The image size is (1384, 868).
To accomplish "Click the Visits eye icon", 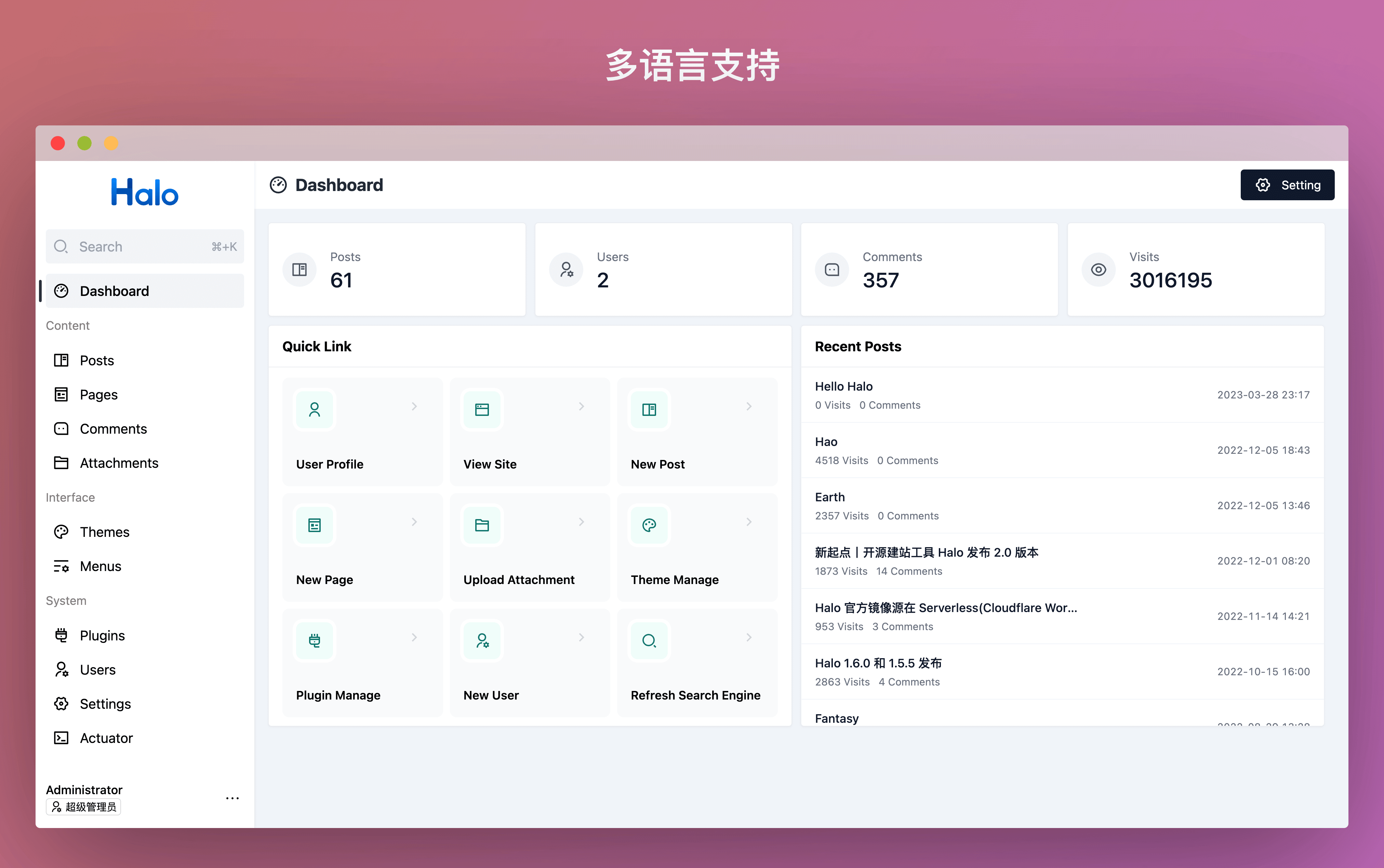I will coord(1098,270).
